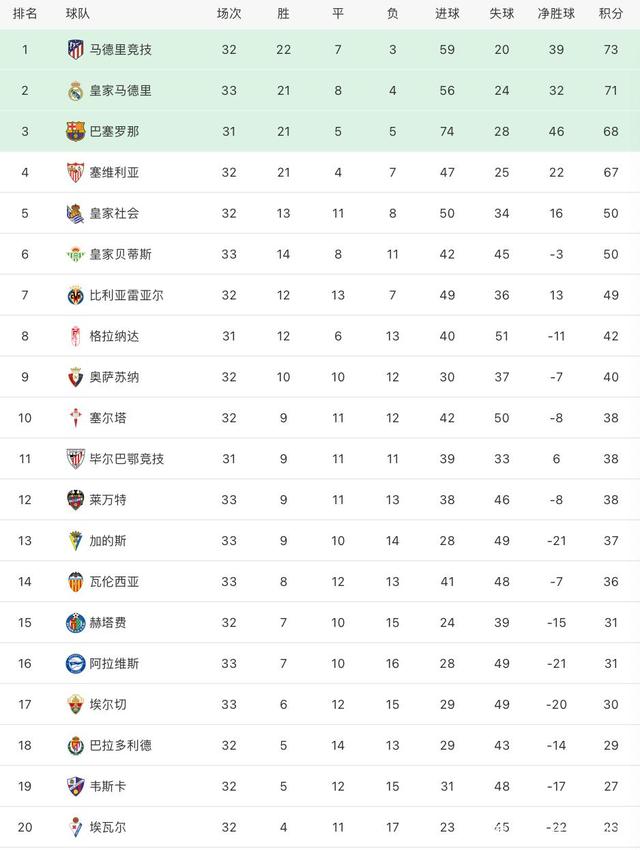Open the Alavés (阿拉维斯) blue round logo
The image size is (640, 850).
coord(75,664)
